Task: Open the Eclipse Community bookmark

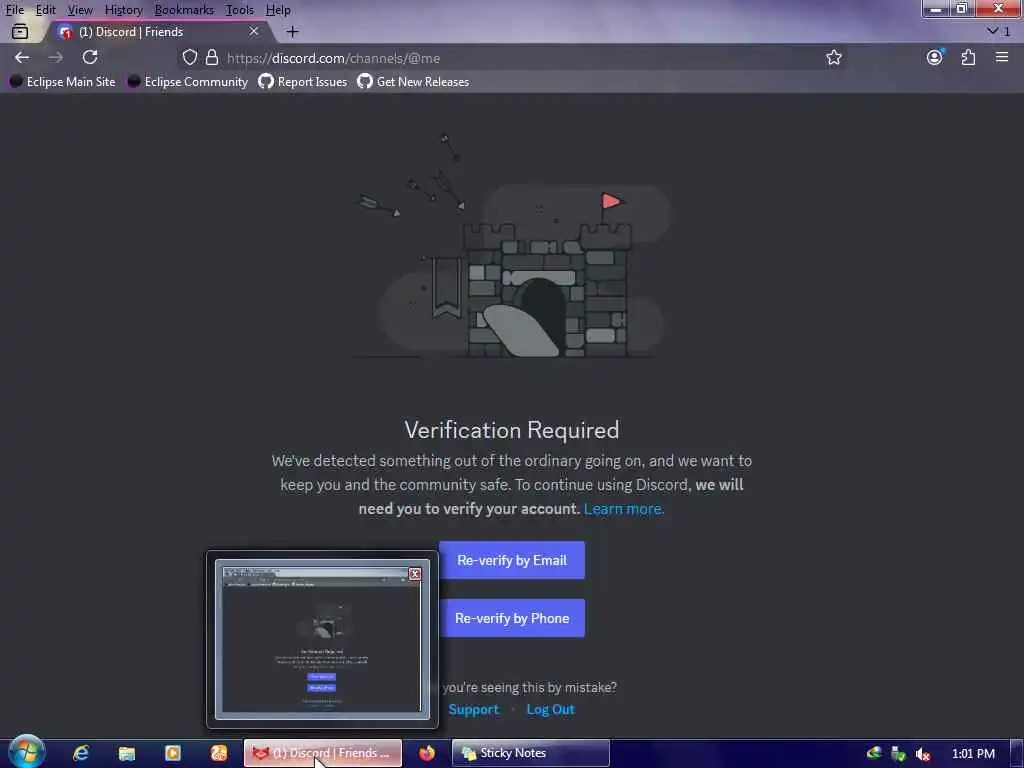Action: [187, 82]
